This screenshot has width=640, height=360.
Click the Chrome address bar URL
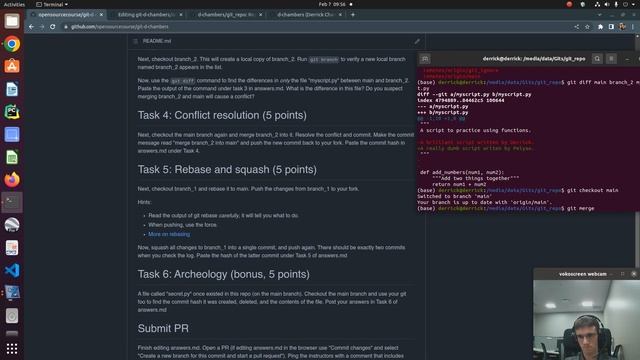pyautogui.click(x=120, y=27)
